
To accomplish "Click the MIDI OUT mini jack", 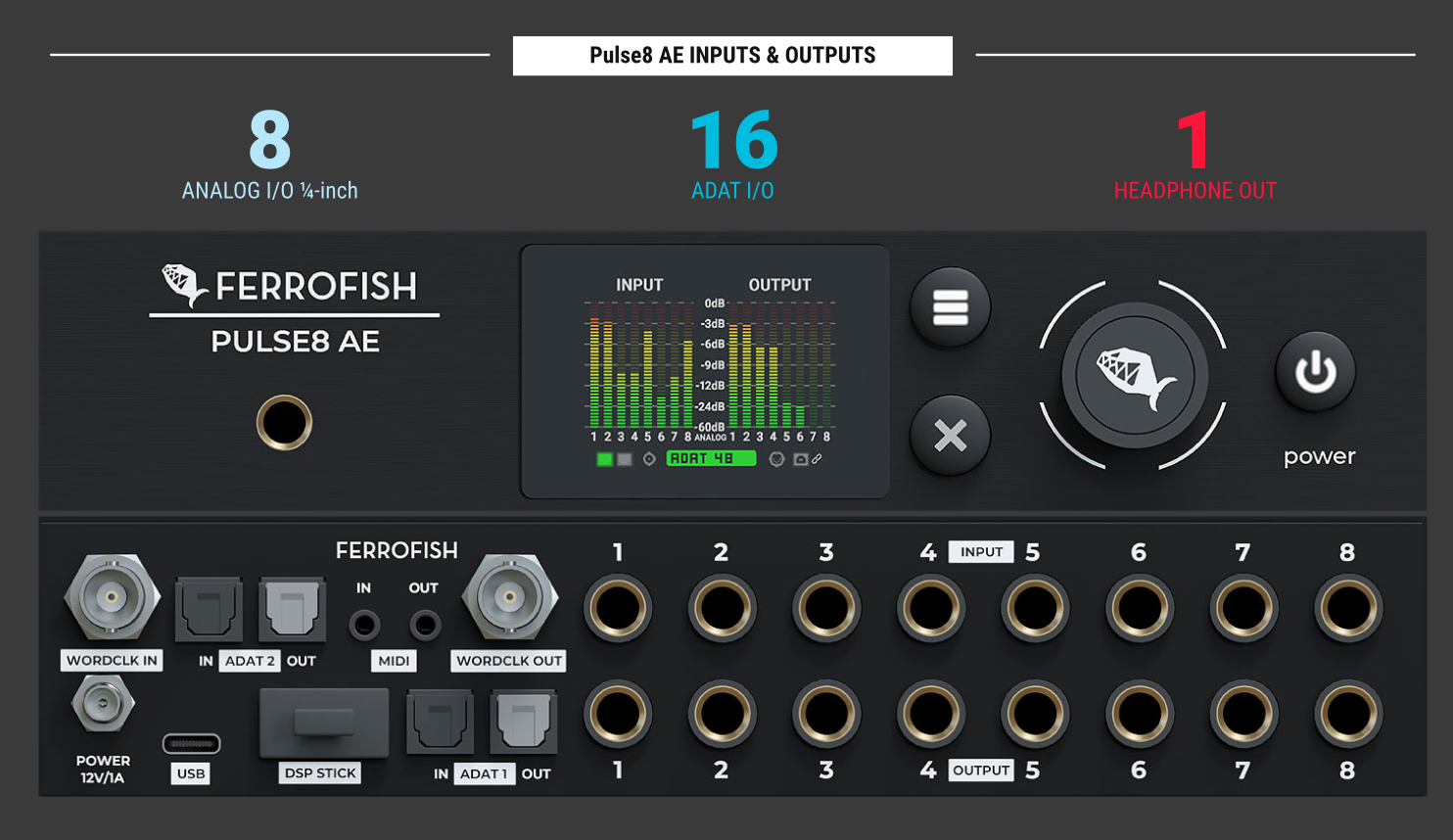I will click(x=425, y=624).
